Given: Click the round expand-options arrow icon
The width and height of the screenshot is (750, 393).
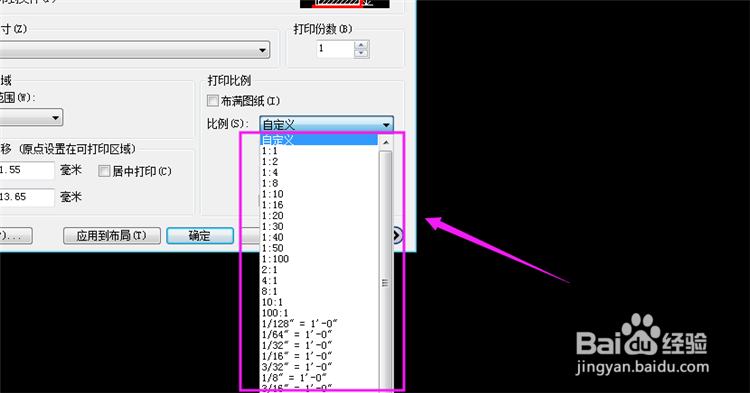Looking at the screenshot, I should click(398, 235).
